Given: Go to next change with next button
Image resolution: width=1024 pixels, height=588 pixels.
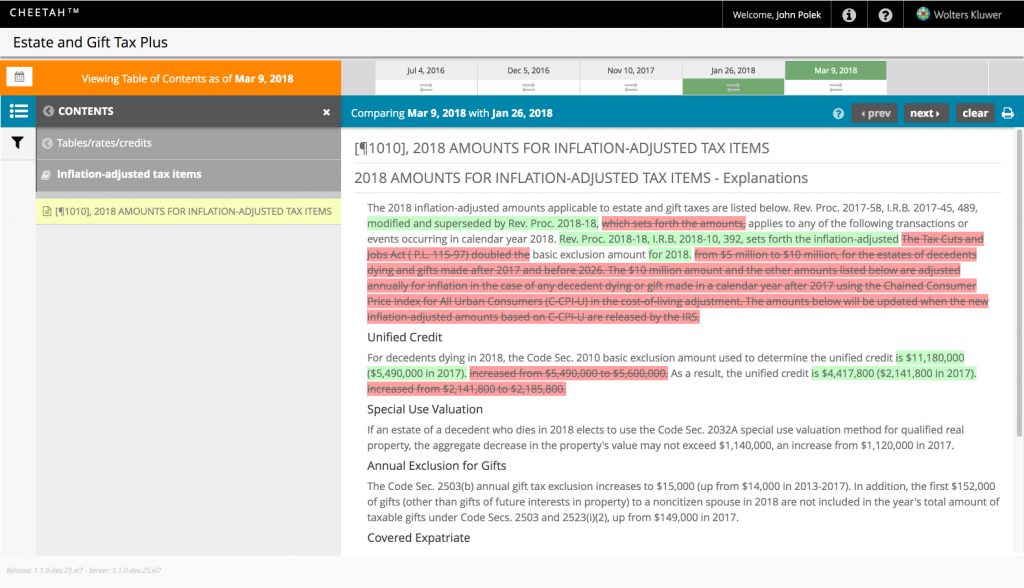Looking at the screenshot, I should pos(925,113).
